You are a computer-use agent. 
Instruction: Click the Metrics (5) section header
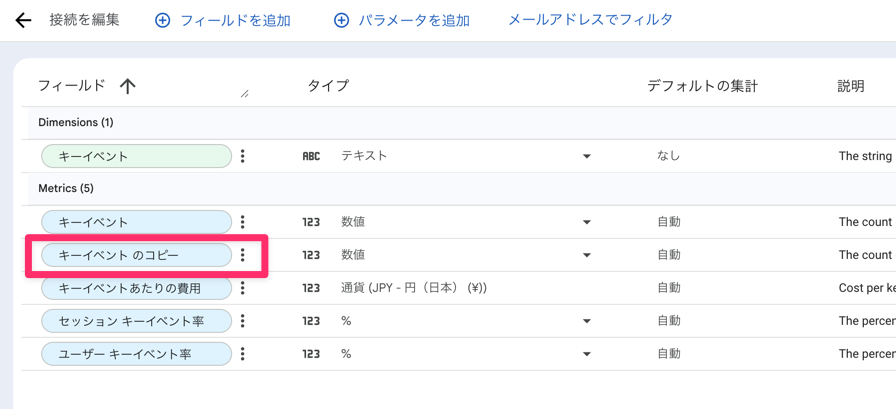coord(66,188)
